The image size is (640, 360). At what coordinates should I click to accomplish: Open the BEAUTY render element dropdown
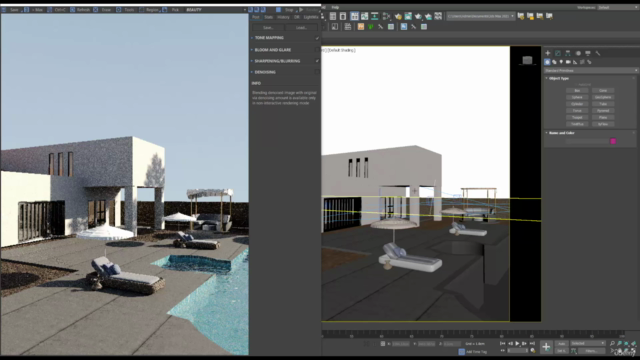pyautogui.click(x=216, y=9)
